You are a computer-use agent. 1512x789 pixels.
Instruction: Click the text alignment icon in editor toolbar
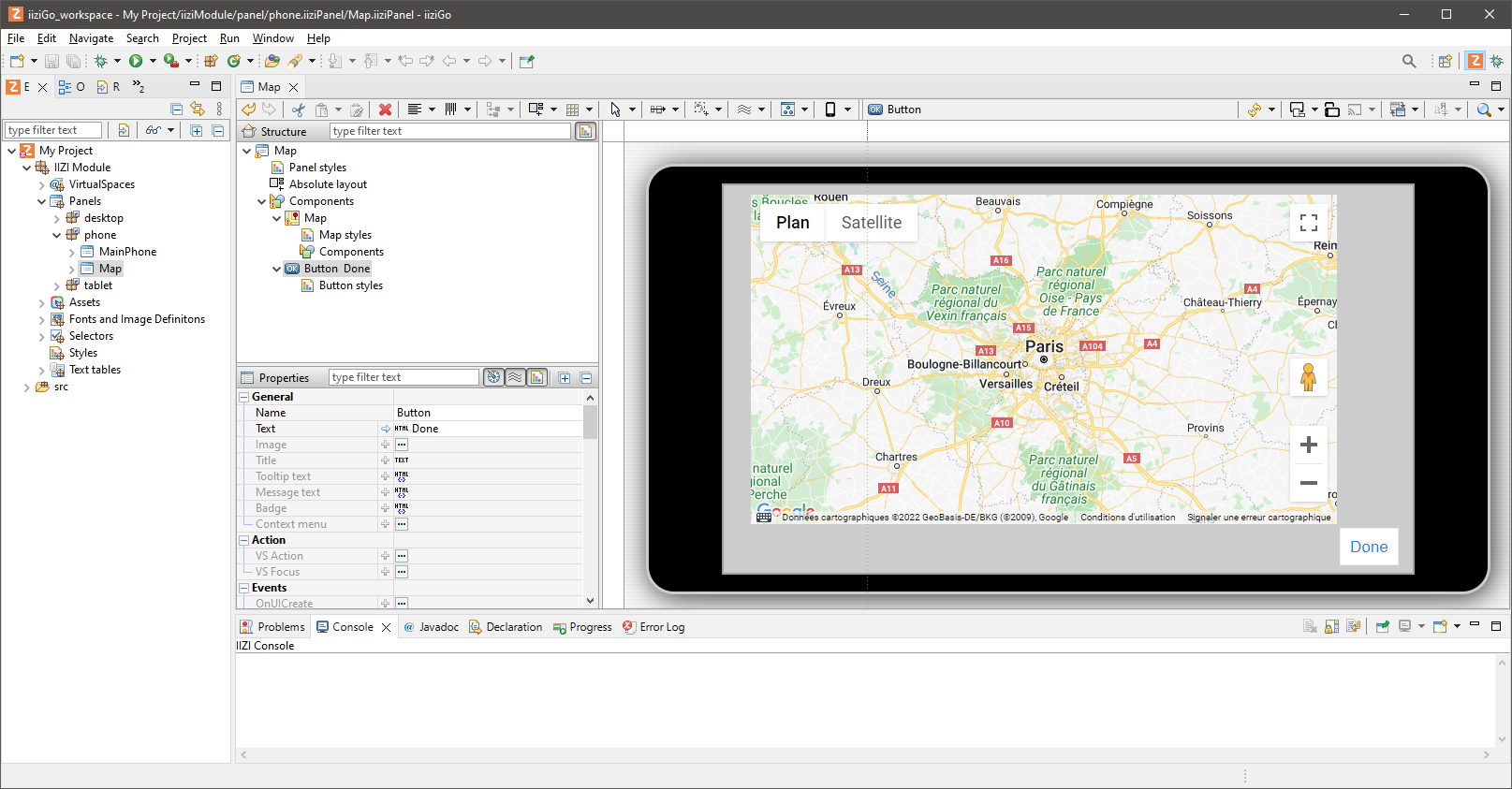pyautogui.click(x=415, y=110)
